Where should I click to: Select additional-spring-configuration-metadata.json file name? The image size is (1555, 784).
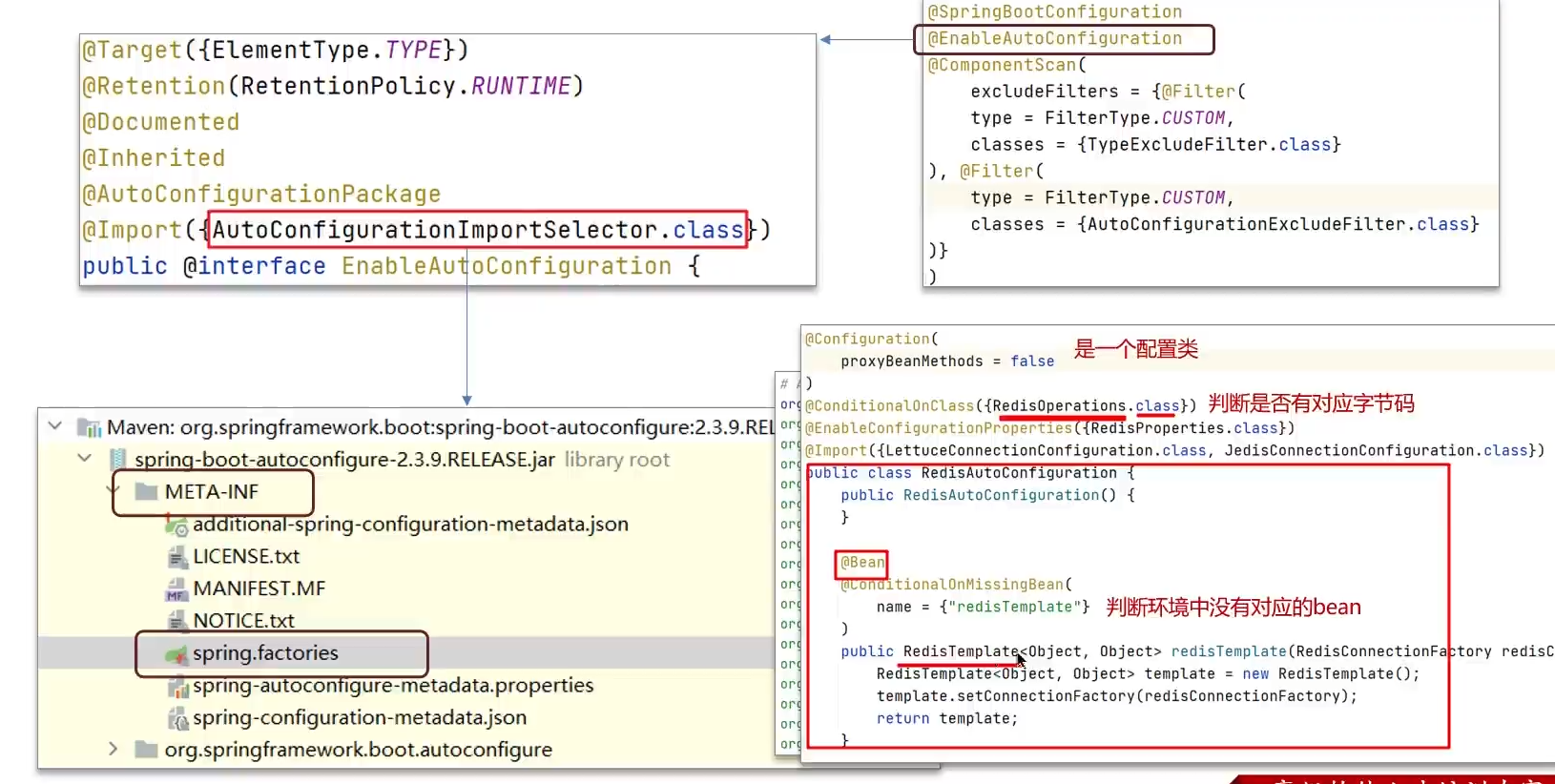click(x=410, y=525)
